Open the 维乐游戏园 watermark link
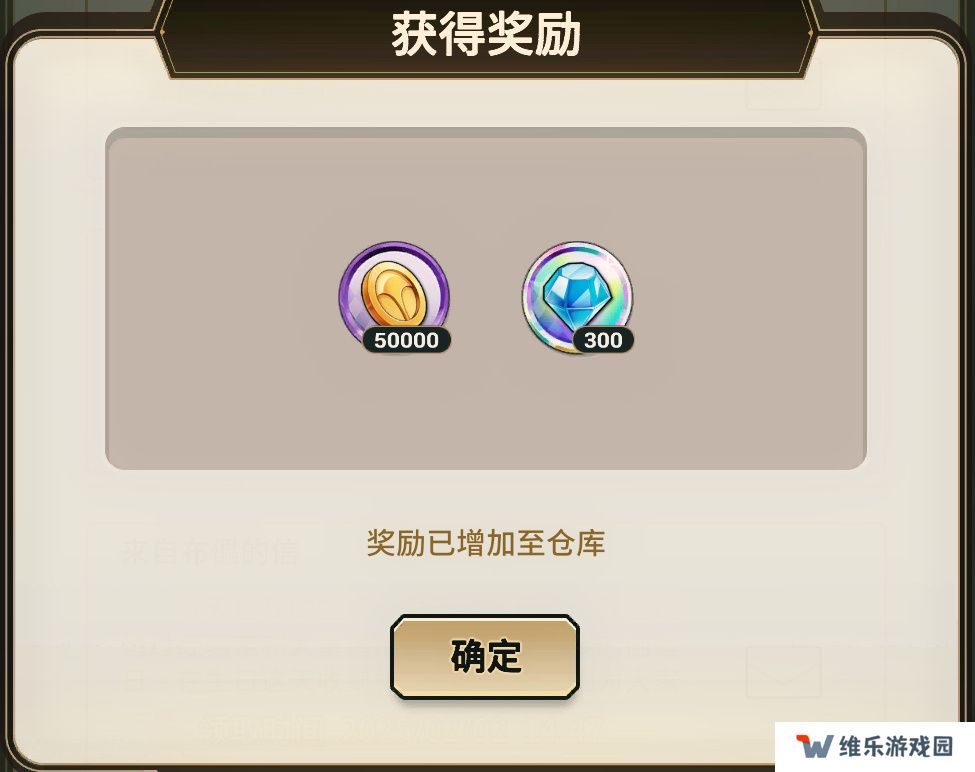 point(895,746)
